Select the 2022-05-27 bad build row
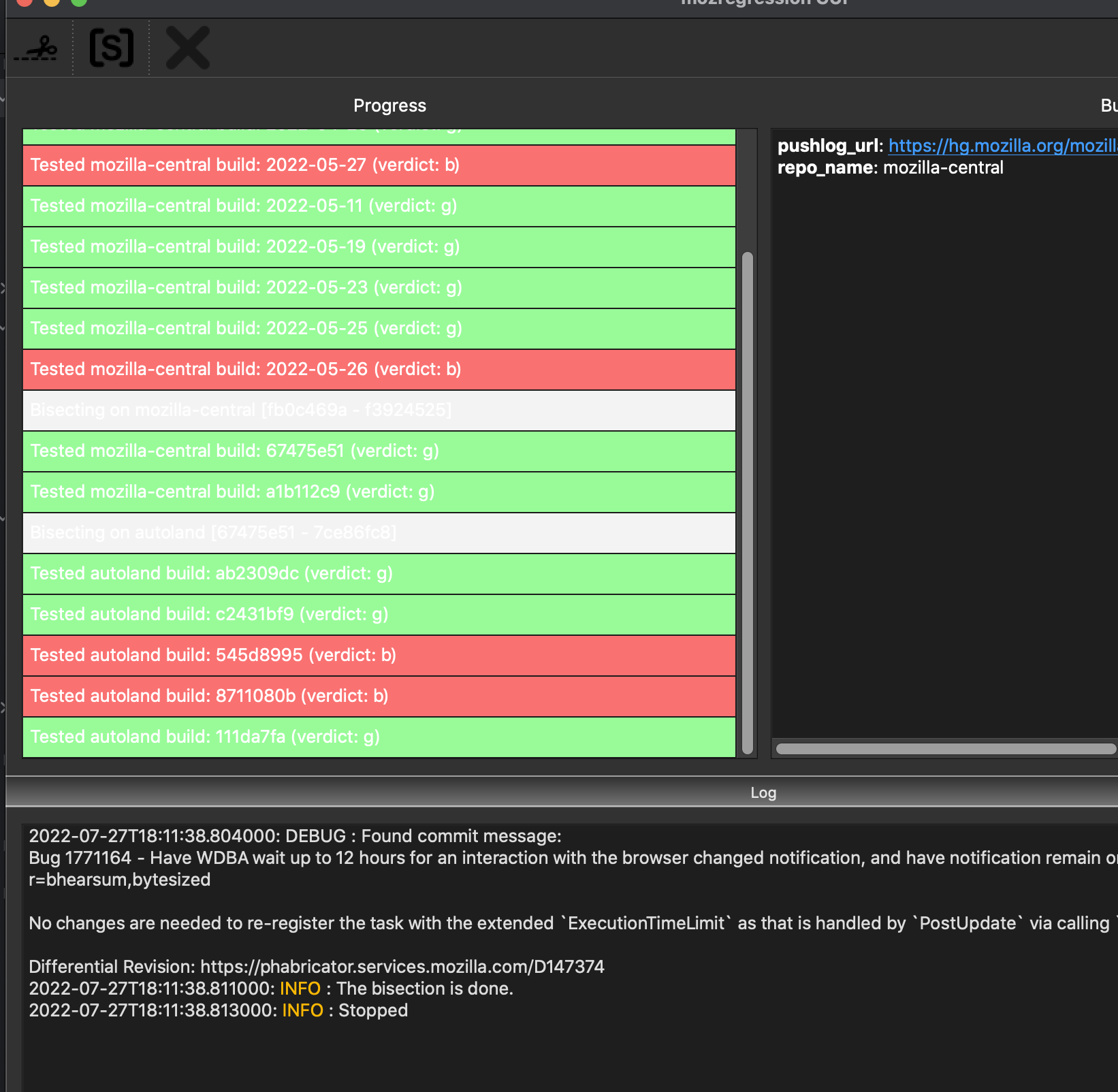 tap(379, 165)
